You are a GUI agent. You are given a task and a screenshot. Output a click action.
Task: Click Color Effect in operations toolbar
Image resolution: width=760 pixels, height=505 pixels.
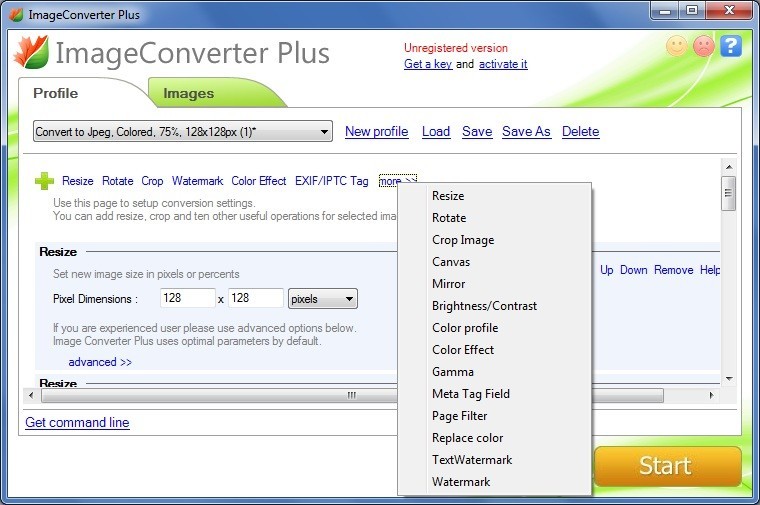[x=259, y=181]
